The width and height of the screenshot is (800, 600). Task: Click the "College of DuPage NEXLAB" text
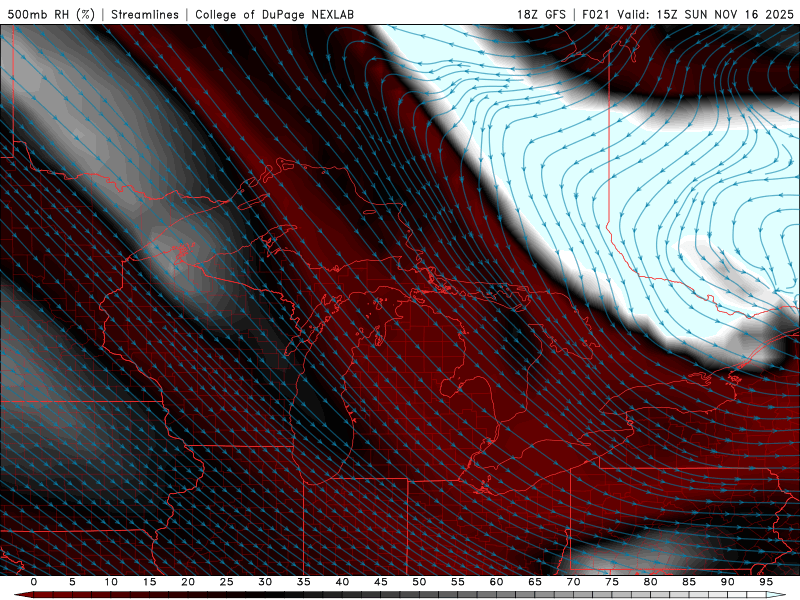pos(274,14)
